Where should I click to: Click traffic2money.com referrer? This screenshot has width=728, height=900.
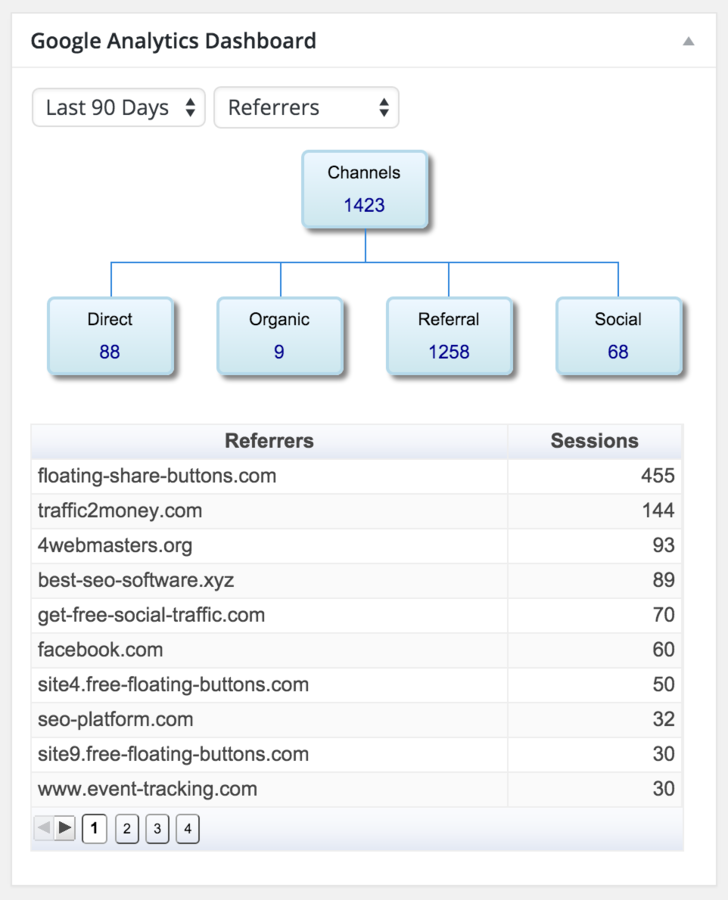pyautogui.click(x=120, y=511)
